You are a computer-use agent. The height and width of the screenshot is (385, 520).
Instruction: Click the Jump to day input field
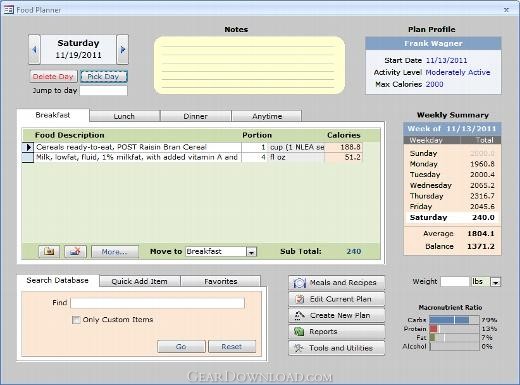point(104,90)
